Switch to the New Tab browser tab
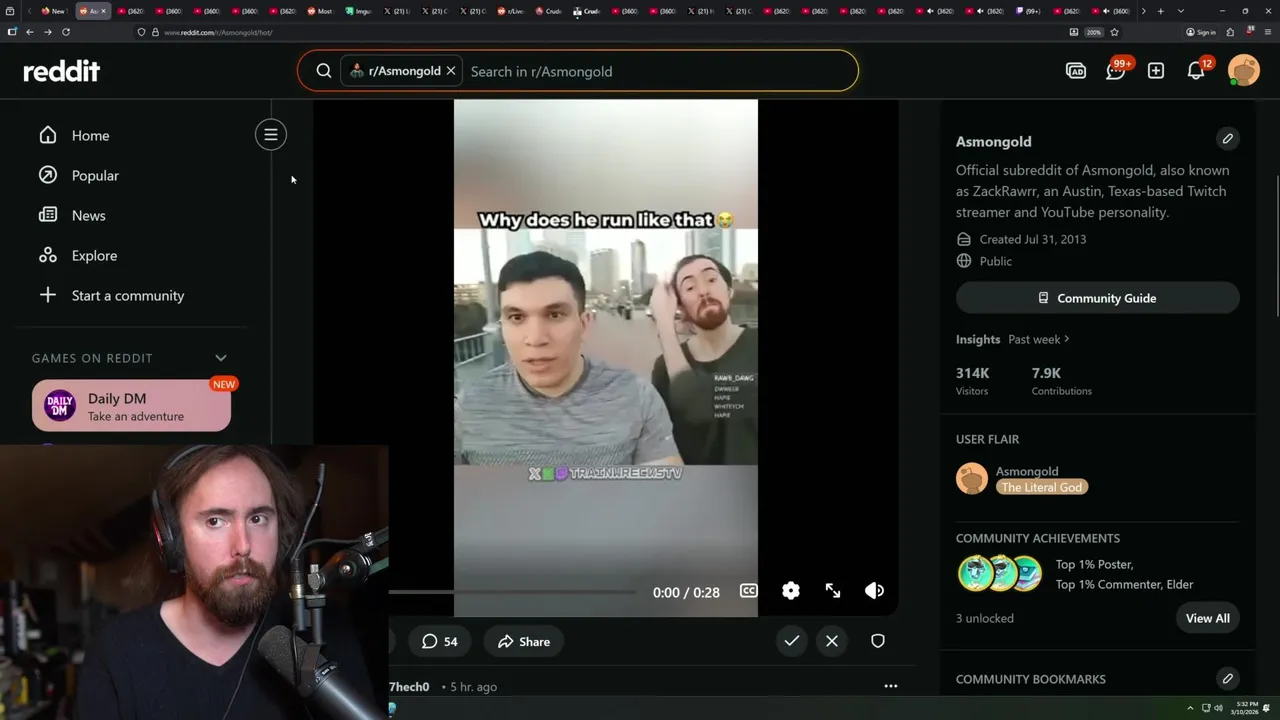The width and height of the screenshot is (1280, 720). [x=54, y=11]
